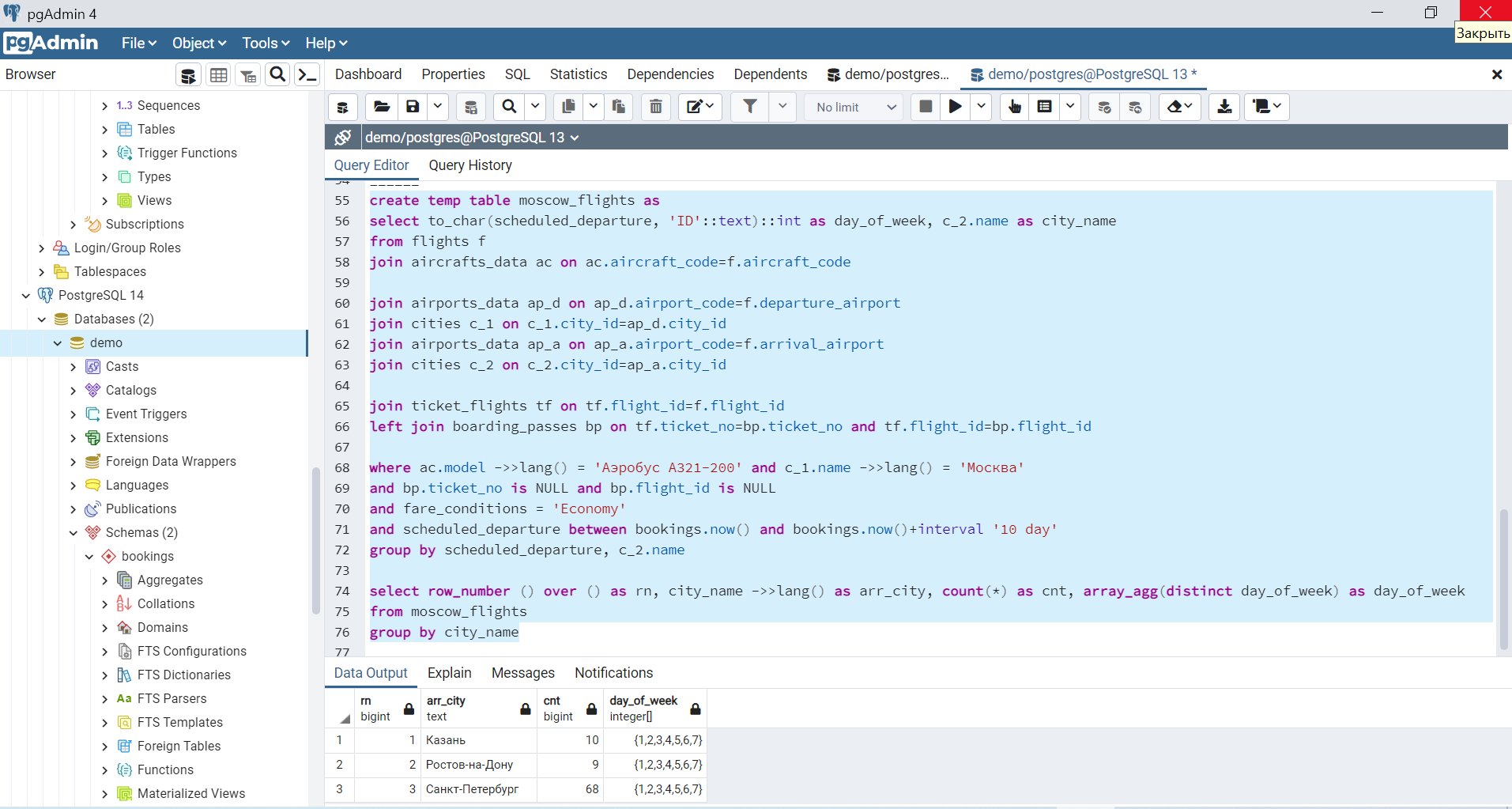
Task: Select Materialized Views tree item
Action: pos(191,793)
